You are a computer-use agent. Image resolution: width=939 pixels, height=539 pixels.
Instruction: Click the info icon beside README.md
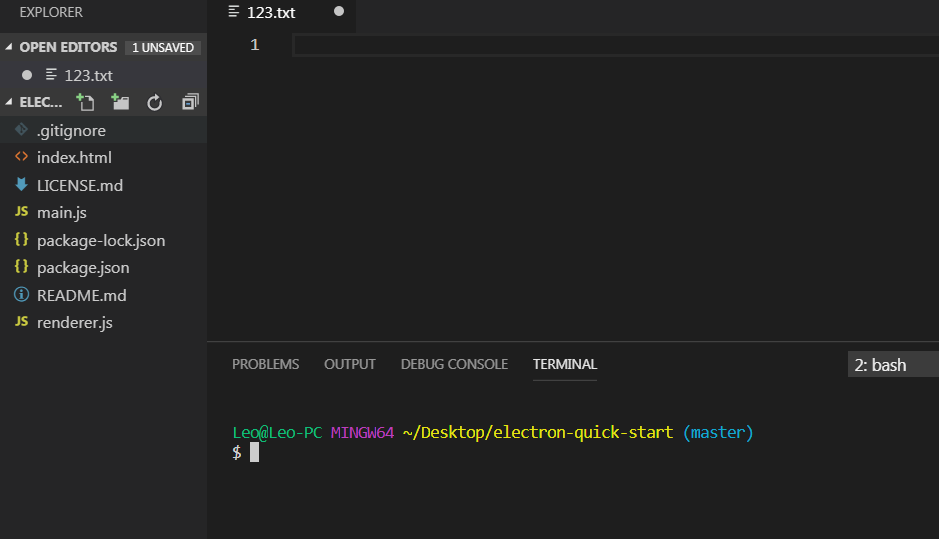click(x=22, y=294)
